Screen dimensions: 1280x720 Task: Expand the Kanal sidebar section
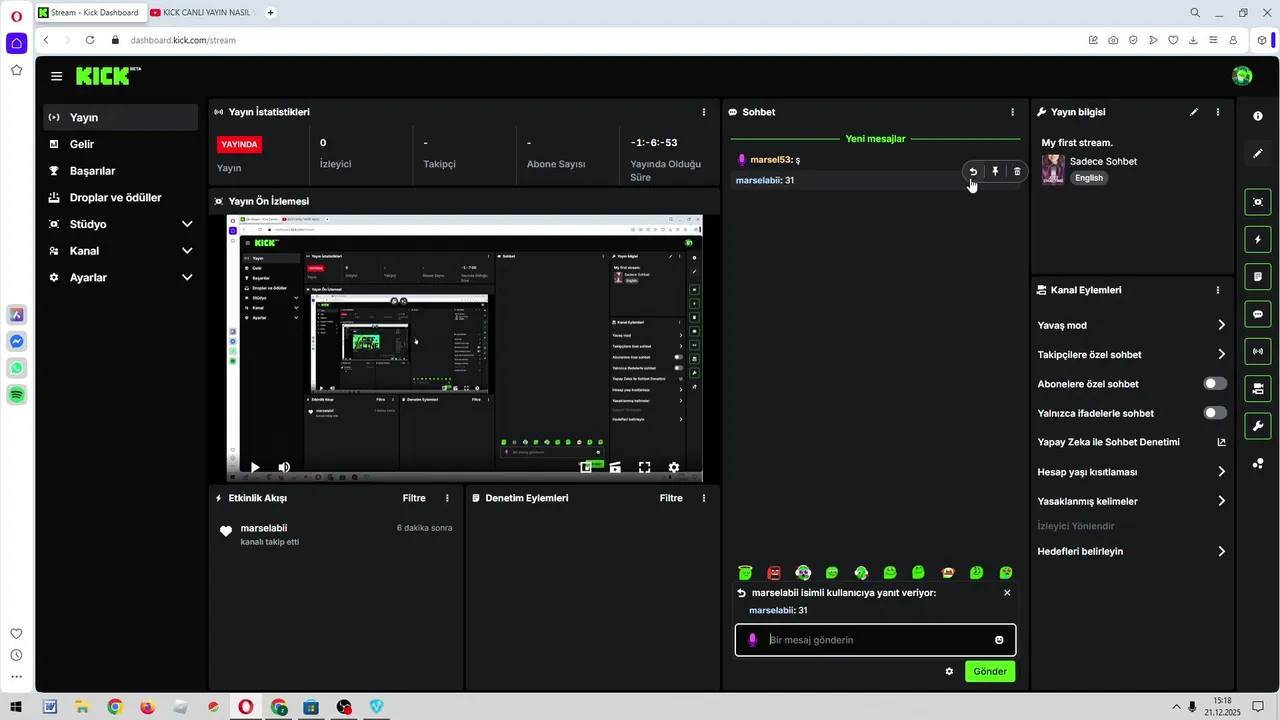[120, 251]
